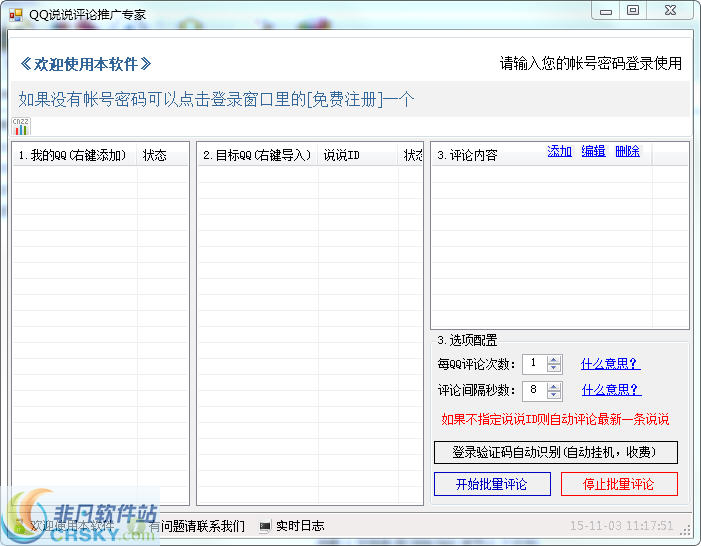The width and height of the screenshot is (701, 546).
Task: Stop batch commenting with 停止批量评论
Action: (619, 484)
